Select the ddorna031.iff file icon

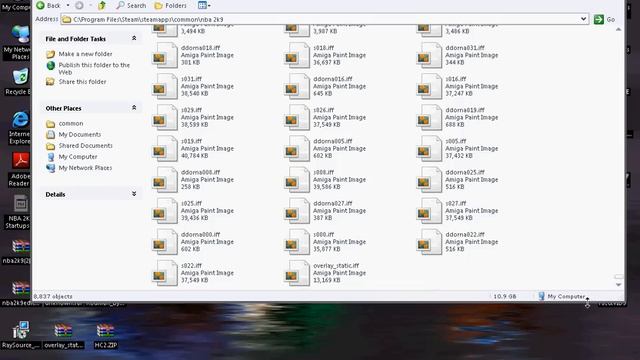[x=429, y=56]
